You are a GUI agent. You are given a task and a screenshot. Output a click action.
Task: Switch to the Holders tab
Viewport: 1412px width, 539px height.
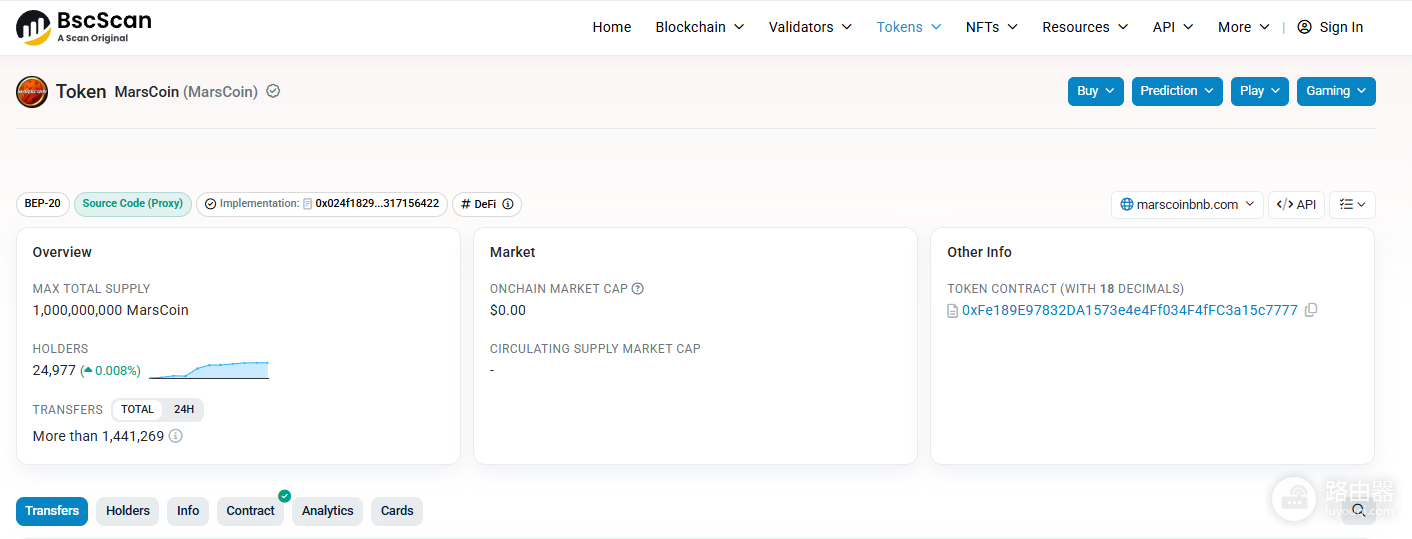coord(128,511)
